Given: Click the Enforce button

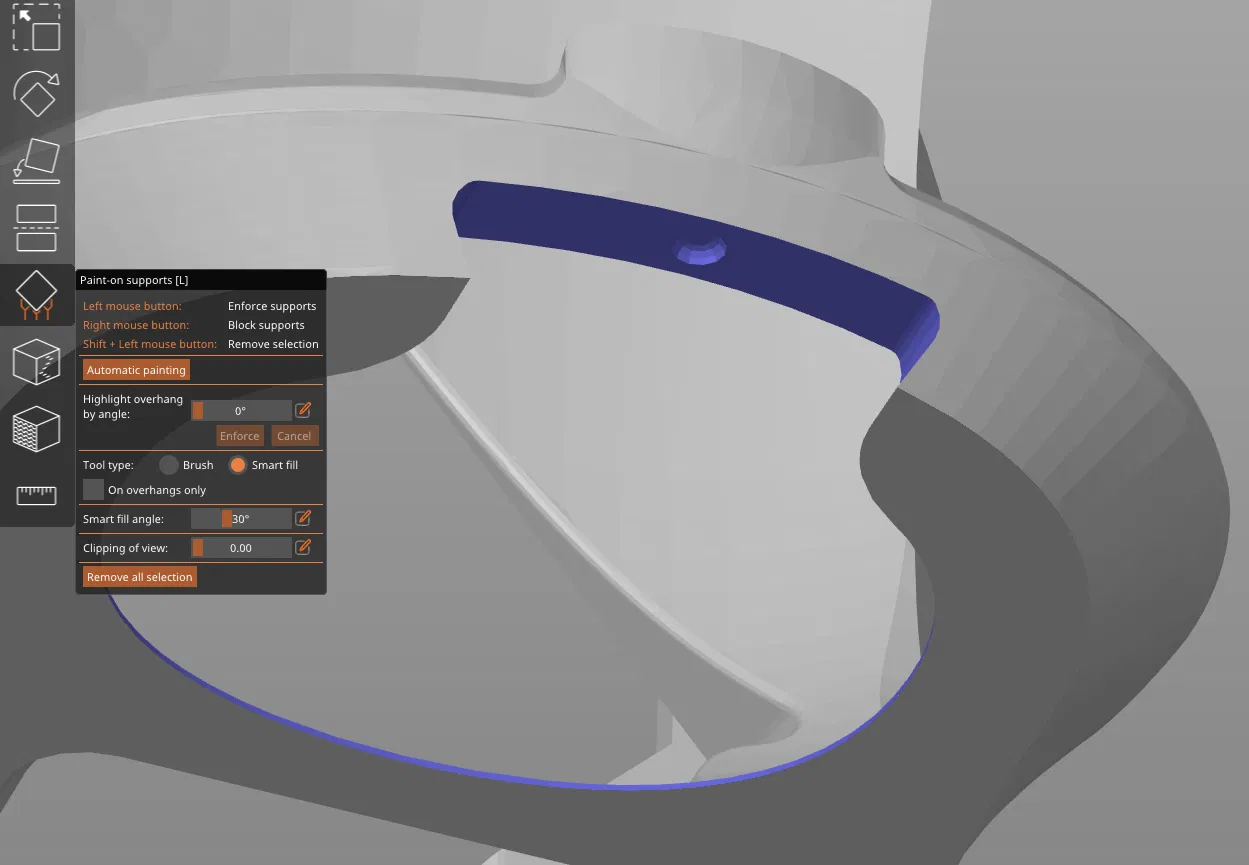Looking at the screenshot, I should point(240,436).
